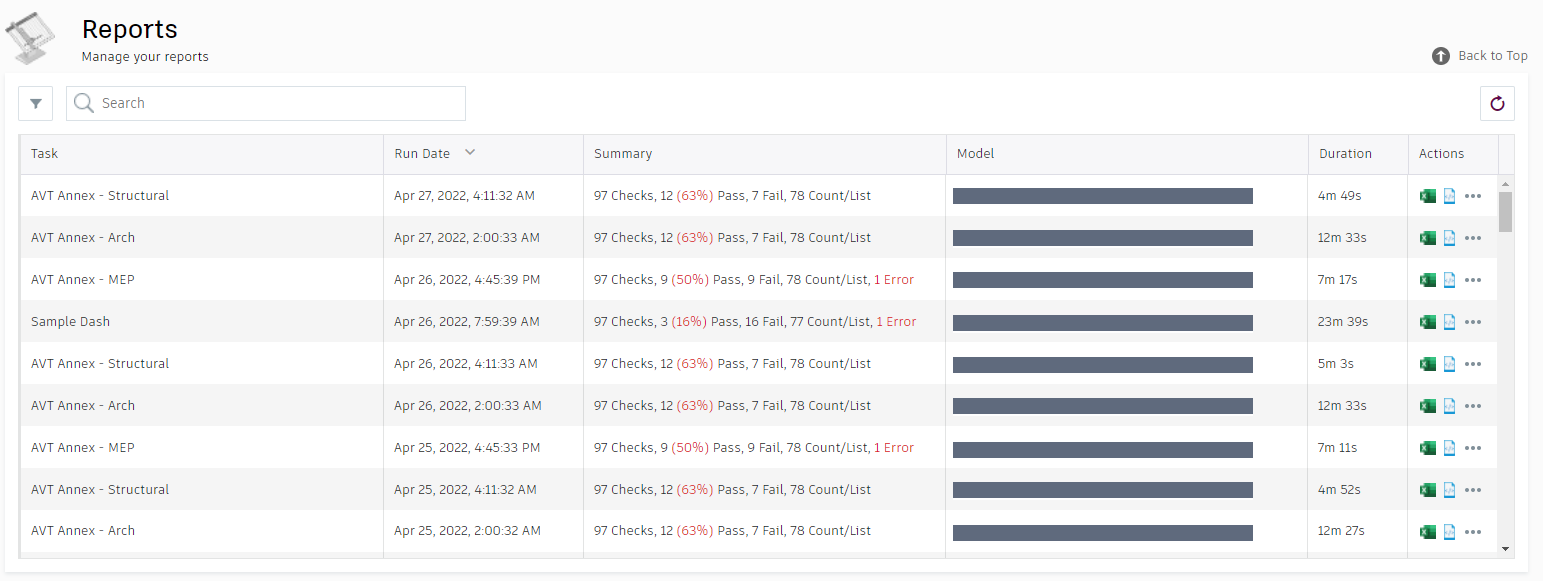Download Excel report for Apr 25 Arch run
Image resolution: width=1543 pixels, height=581 pixels.
[x=1428, y=531]
